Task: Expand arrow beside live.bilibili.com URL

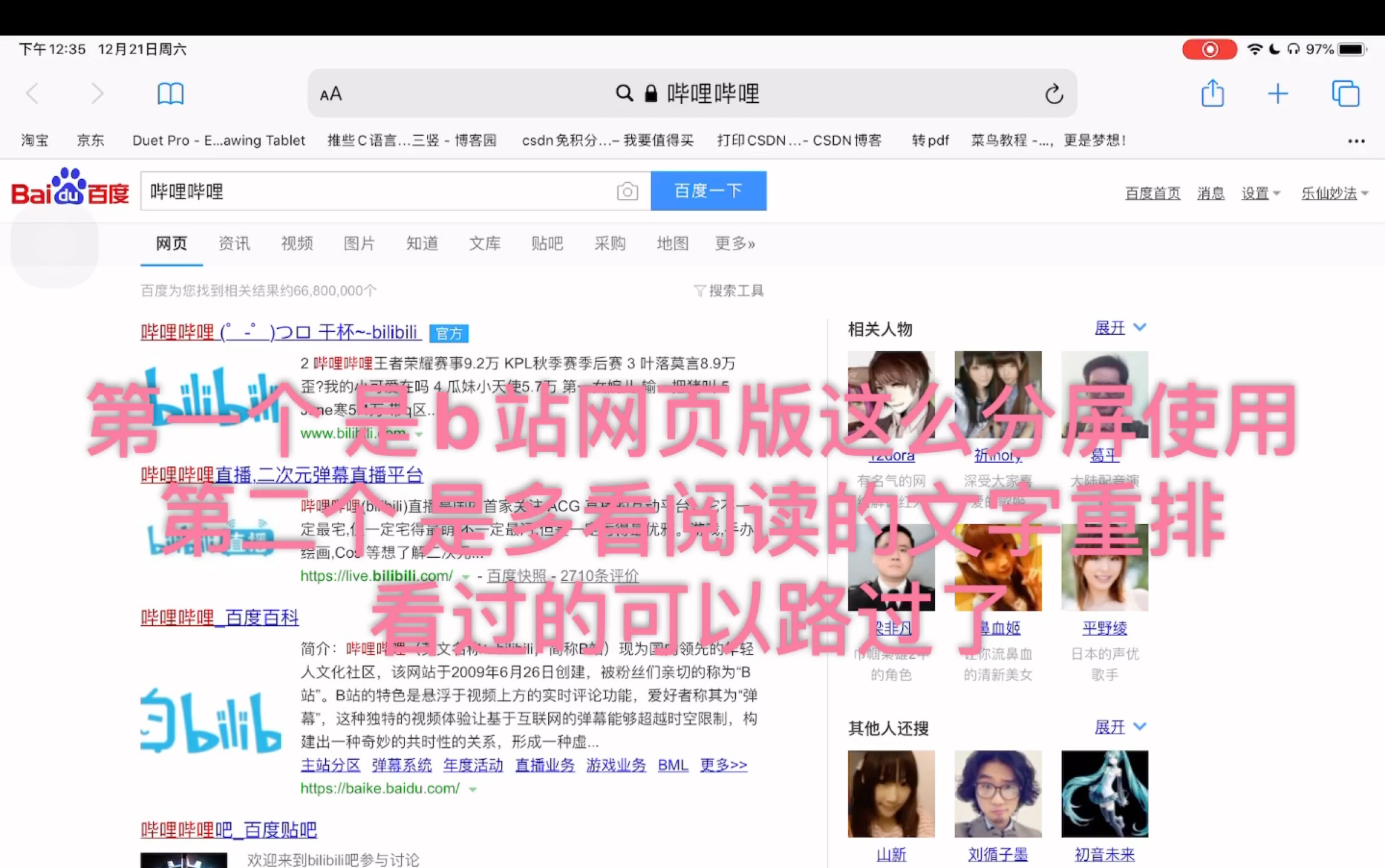Action: pos(465,577)
